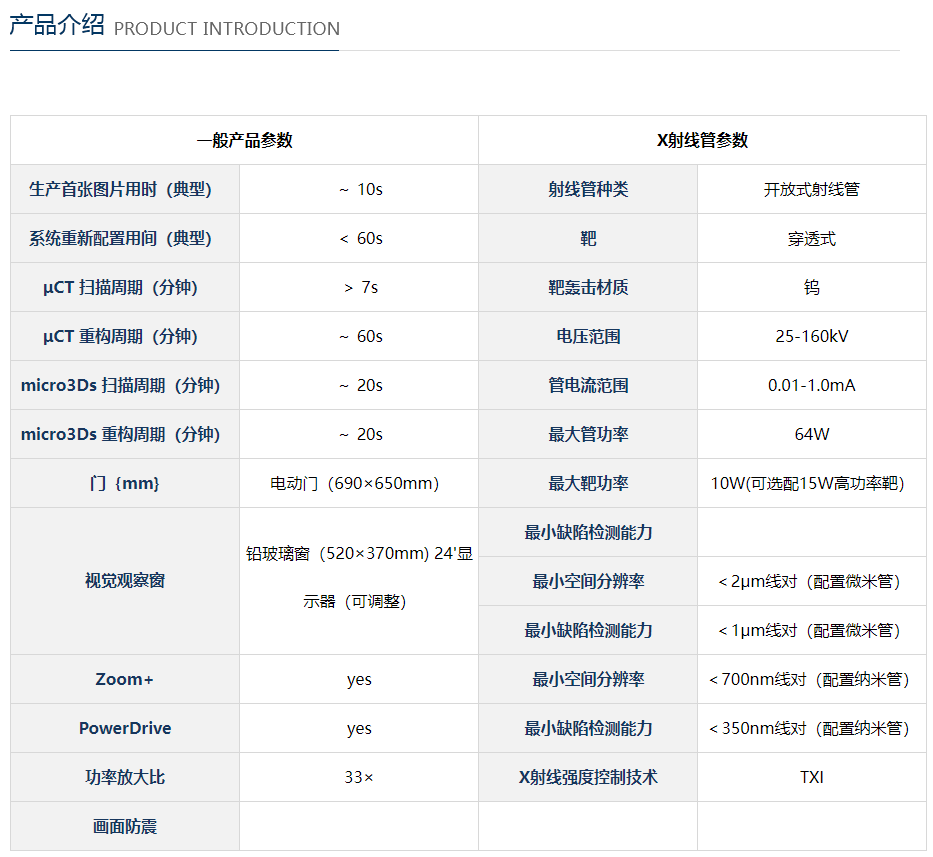Click the 10W(可选配15W高功率靶) cell

tap(807, 484)
